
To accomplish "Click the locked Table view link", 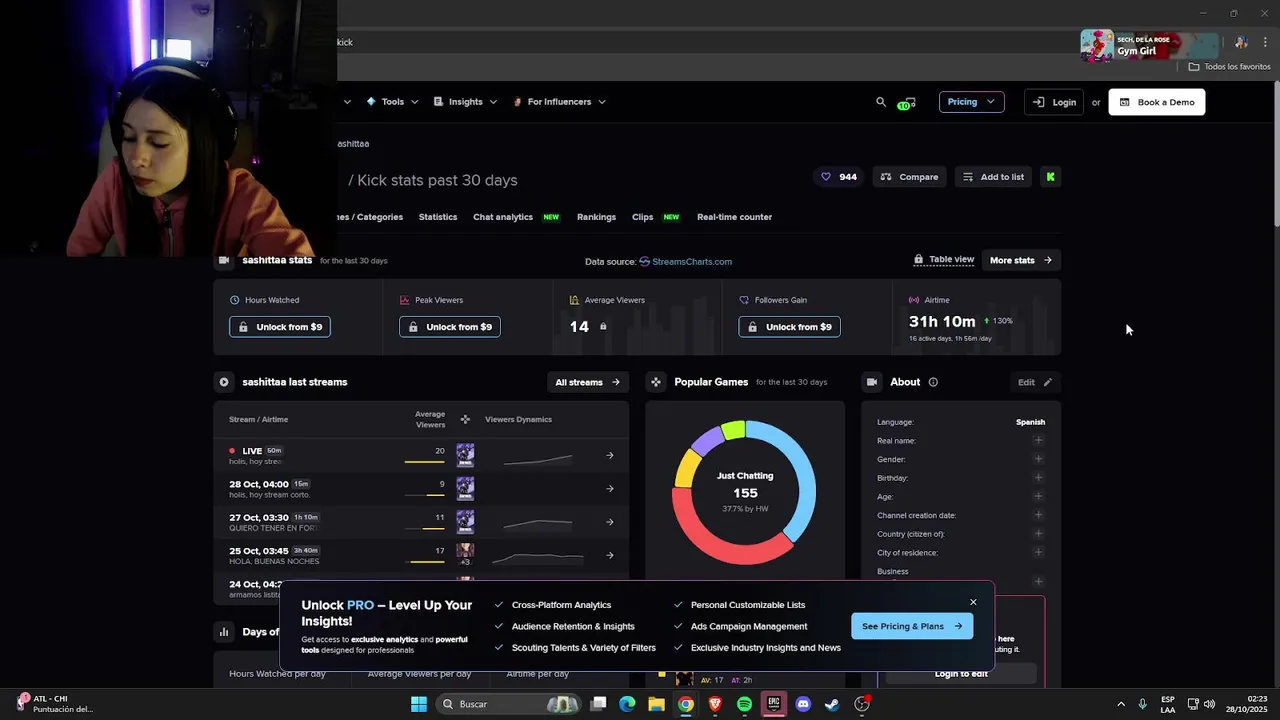I will (x=944, y=259).
